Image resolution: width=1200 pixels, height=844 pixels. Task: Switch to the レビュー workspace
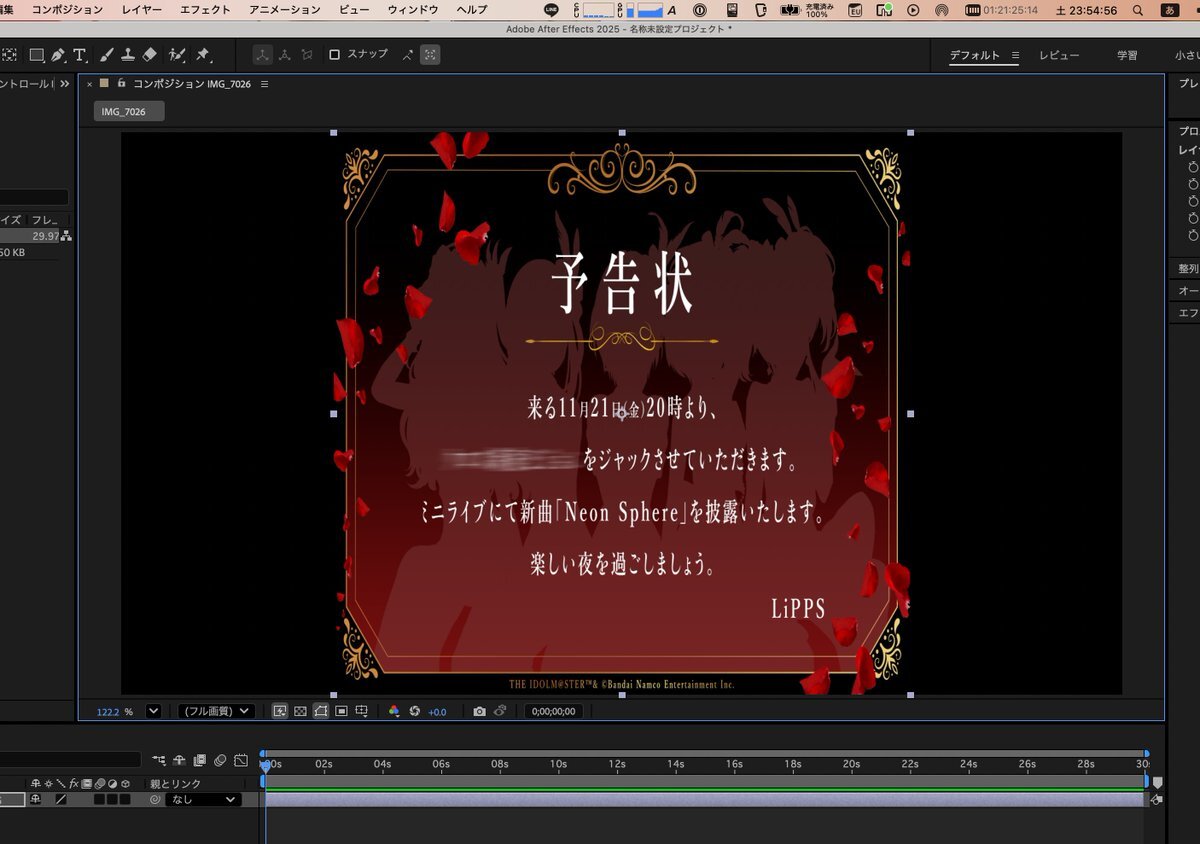[x=1059, y=55]
